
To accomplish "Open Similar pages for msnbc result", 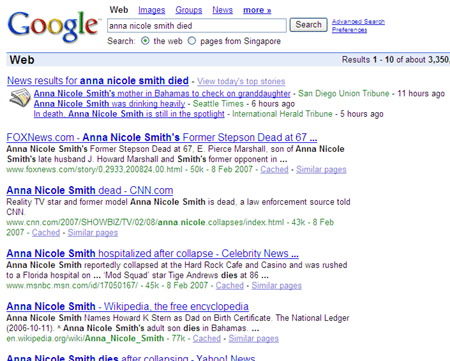I will click(x=276, y=286).
